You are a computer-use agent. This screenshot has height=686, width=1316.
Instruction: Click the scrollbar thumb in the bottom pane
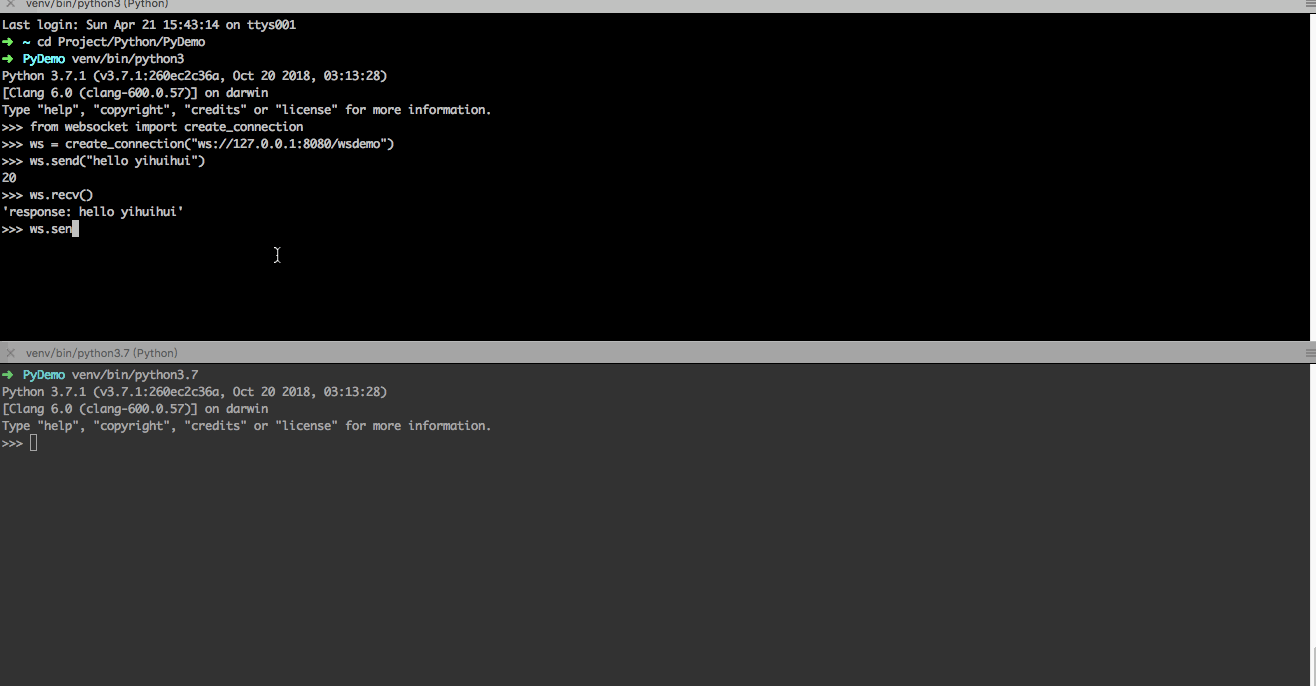coord(1313,666)
